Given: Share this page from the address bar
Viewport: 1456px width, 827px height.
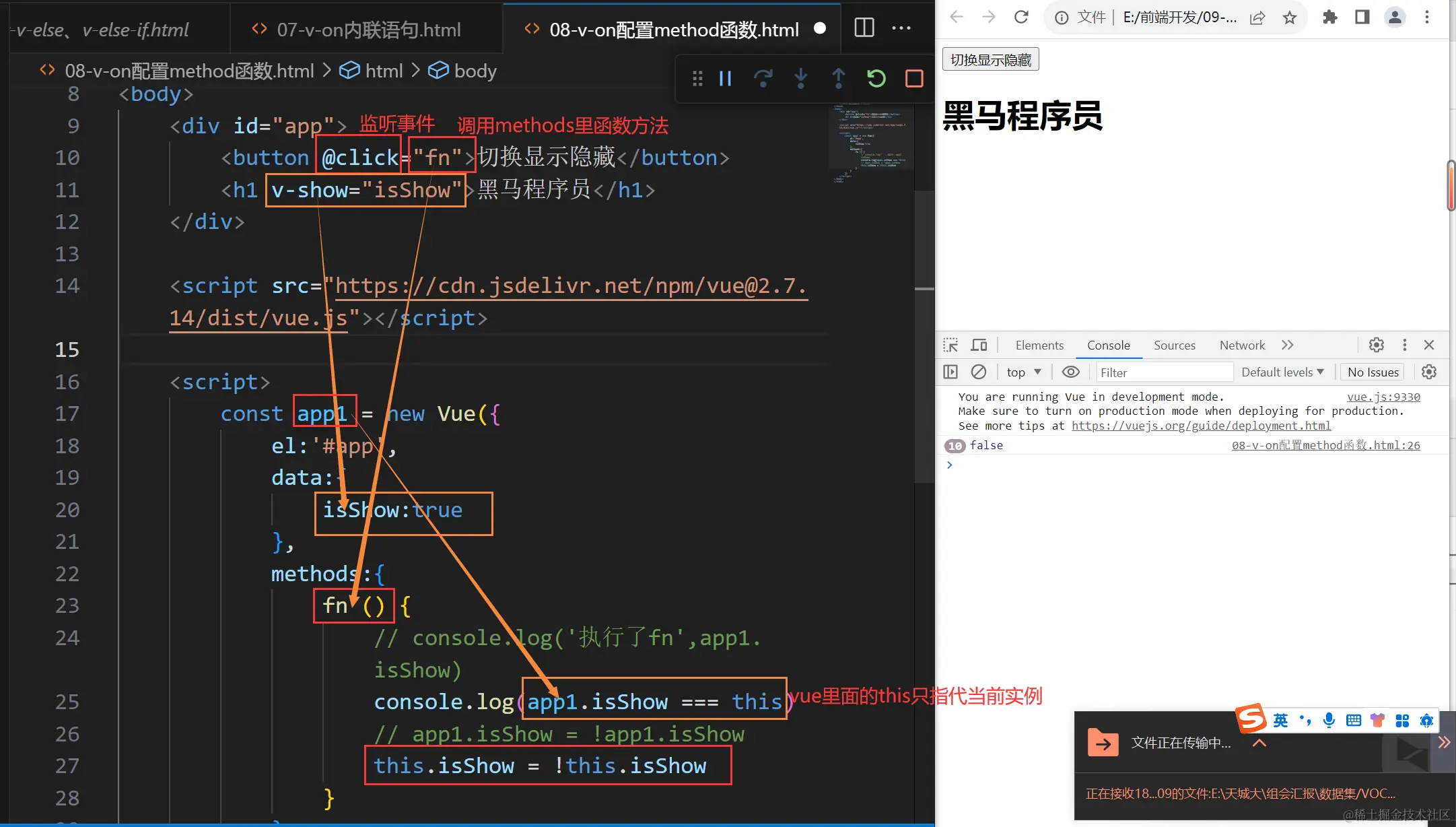Looking at the screenshot, I should (x=1257, y=18).
